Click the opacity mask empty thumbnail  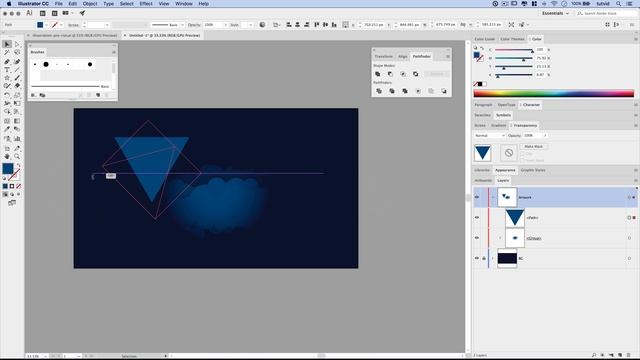(x=509, y=153)
